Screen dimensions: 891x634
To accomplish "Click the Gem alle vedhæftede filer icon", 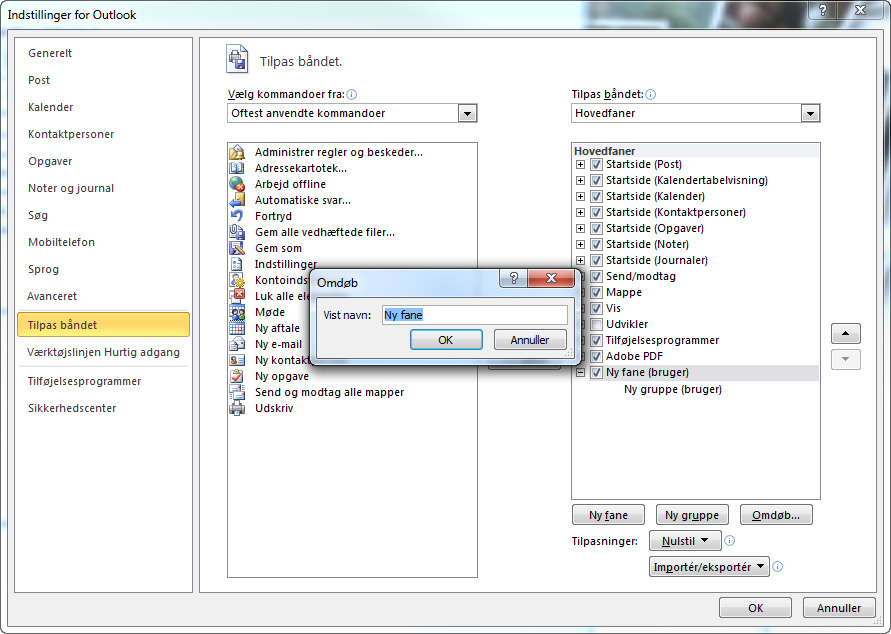I will [x=237, y=232].
